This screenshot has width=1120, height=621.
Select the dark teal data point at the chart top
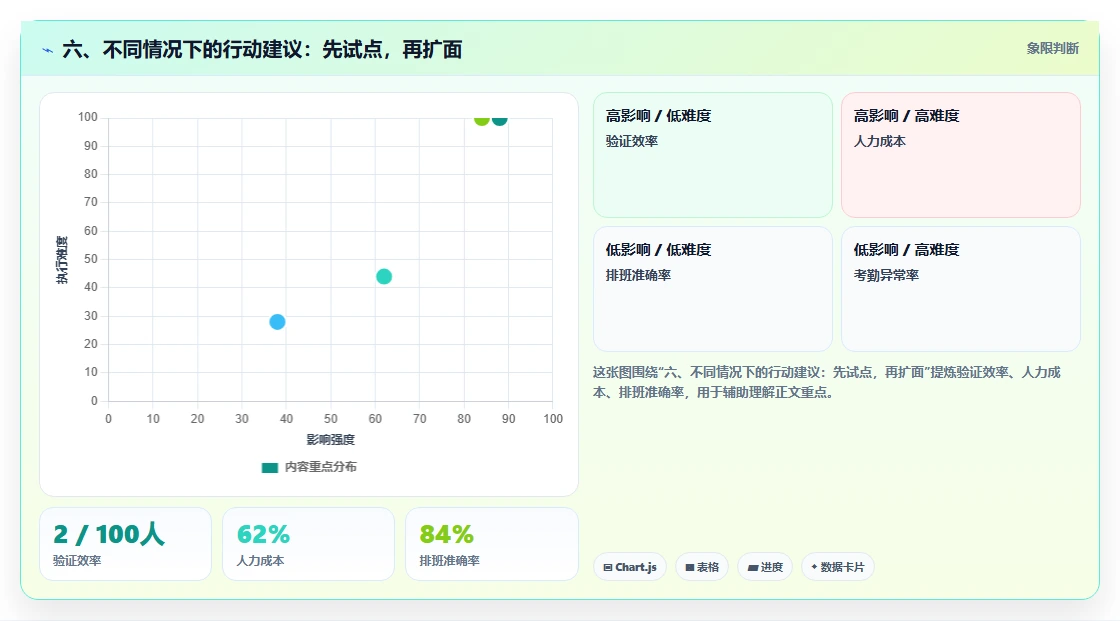[x=500, y=119]
